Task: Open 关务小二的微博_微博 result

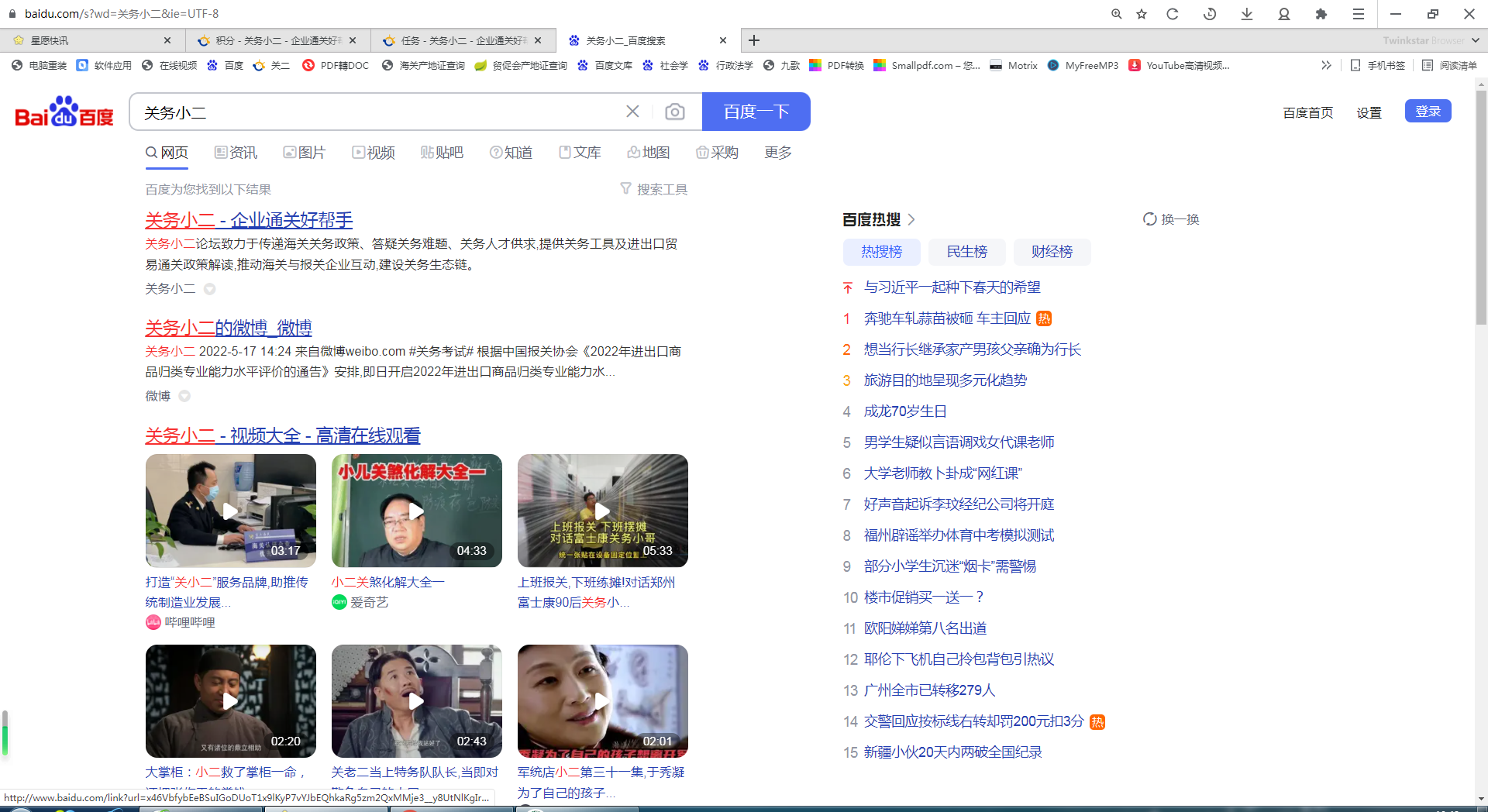Action: 229,328
